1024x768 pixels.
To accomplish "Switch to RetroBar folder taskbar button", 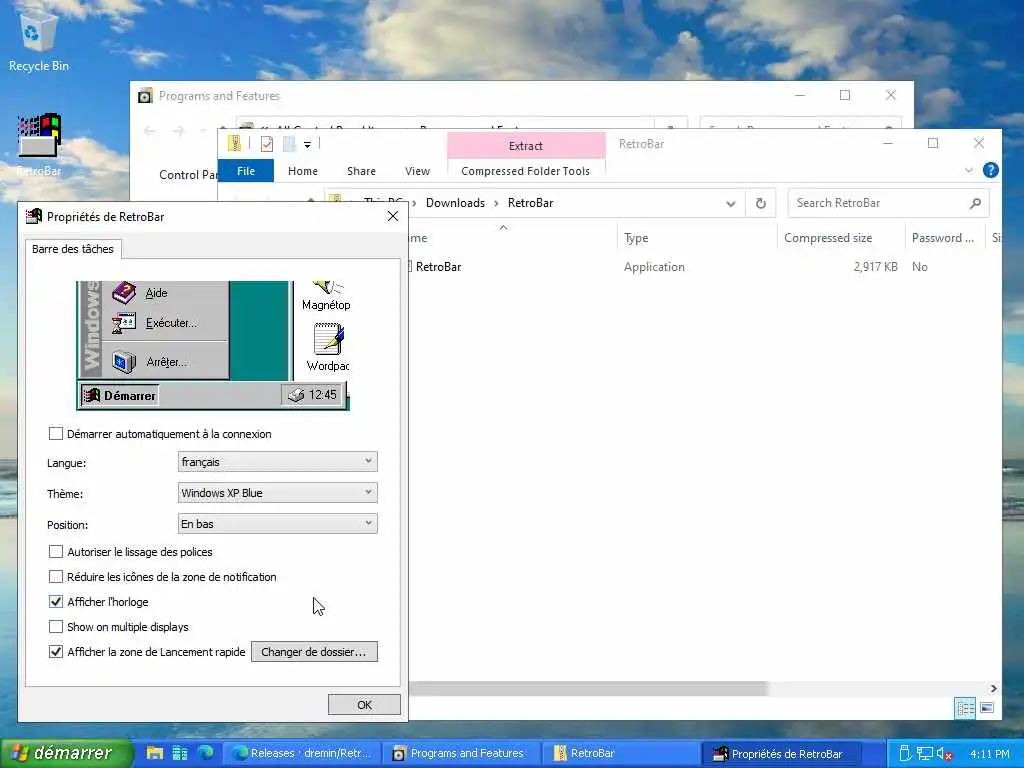I will [x=621, y=753].
